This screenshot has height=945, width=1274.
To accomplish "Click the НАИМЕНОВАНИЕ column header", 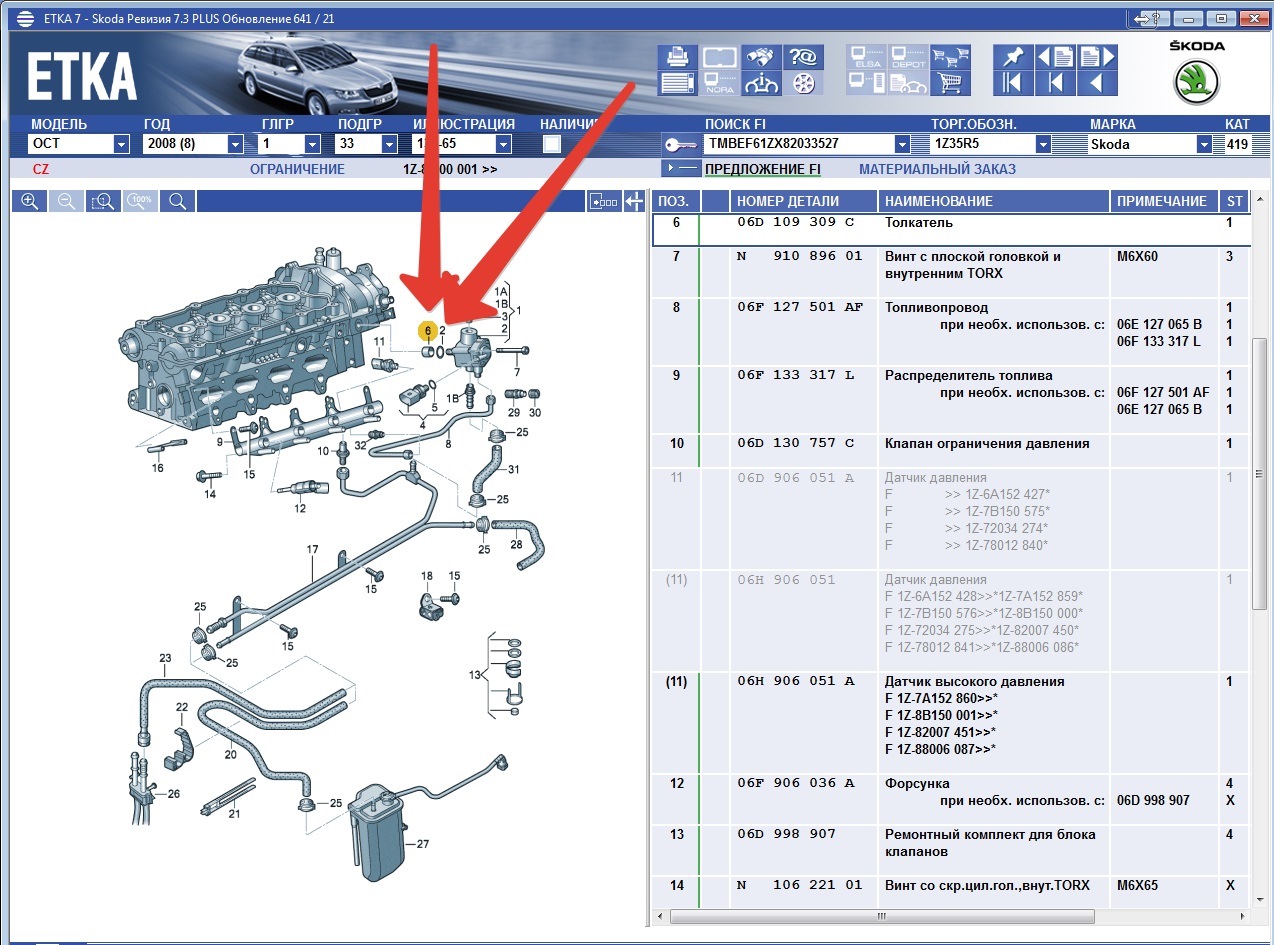I will pos(994,201).
